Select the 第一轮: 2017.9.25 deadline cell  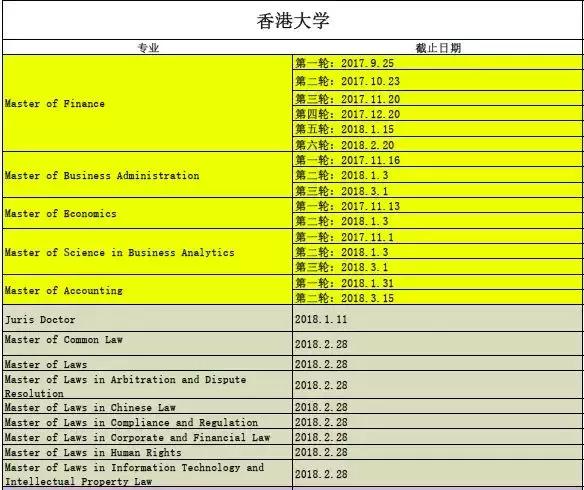438,63
